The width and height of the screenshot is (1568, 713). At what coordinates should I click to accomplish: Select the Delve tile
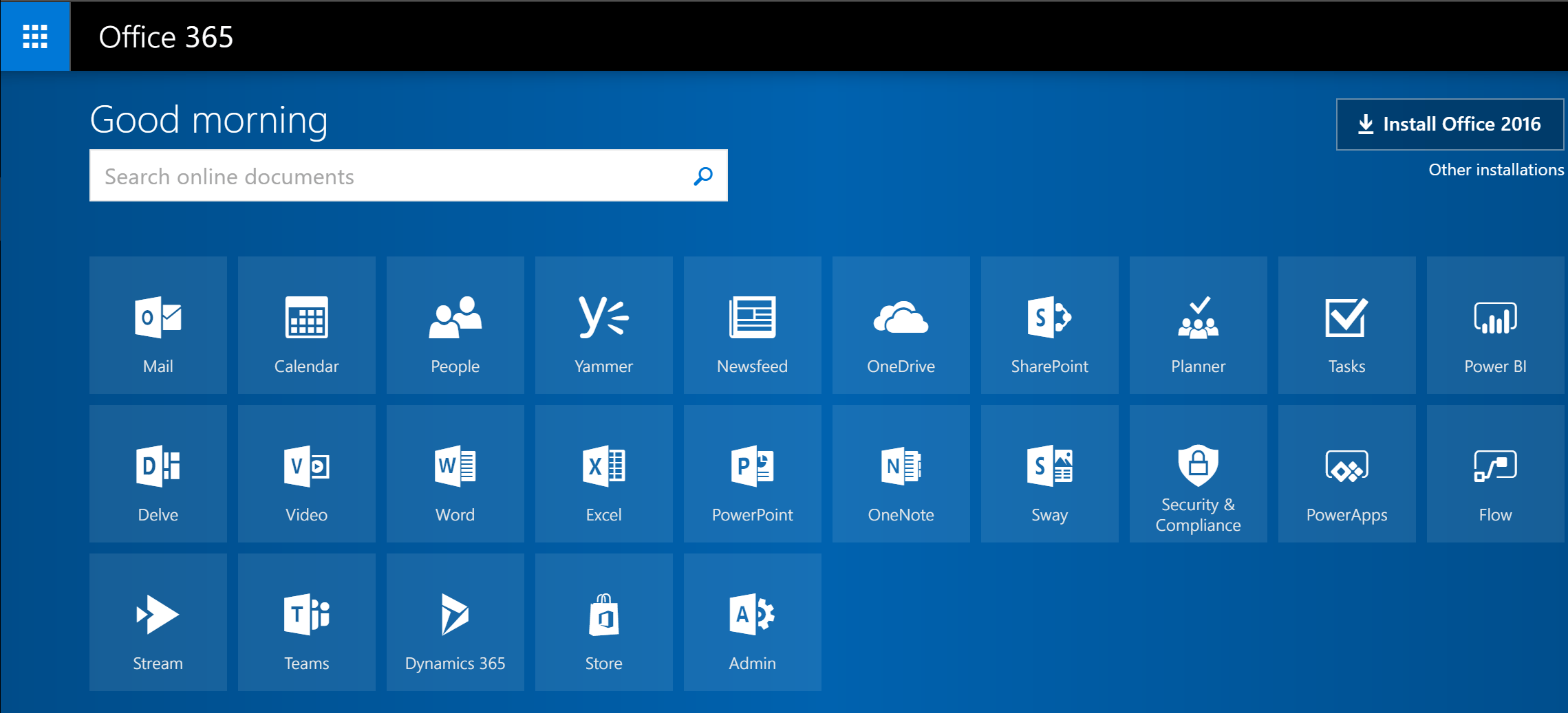click(x=158, y=474)
